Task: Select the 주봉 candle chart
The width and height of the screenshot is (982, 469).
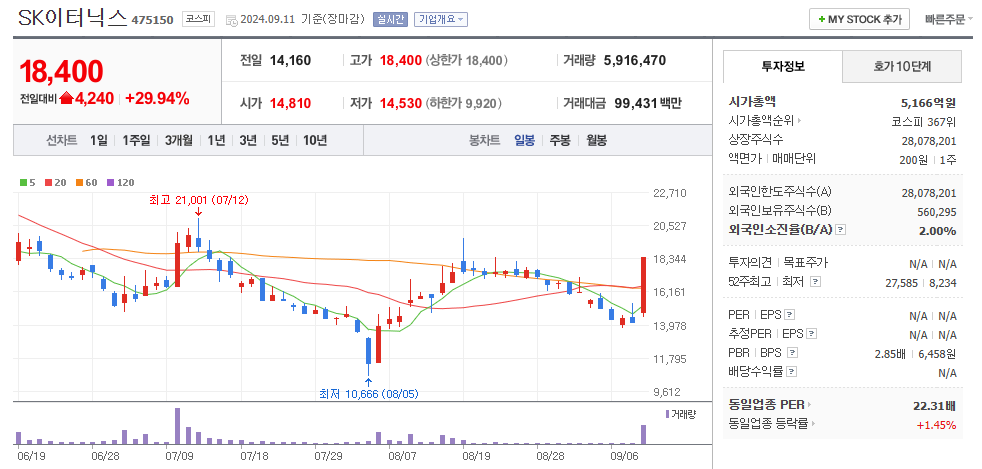Action: click(560, 140)
